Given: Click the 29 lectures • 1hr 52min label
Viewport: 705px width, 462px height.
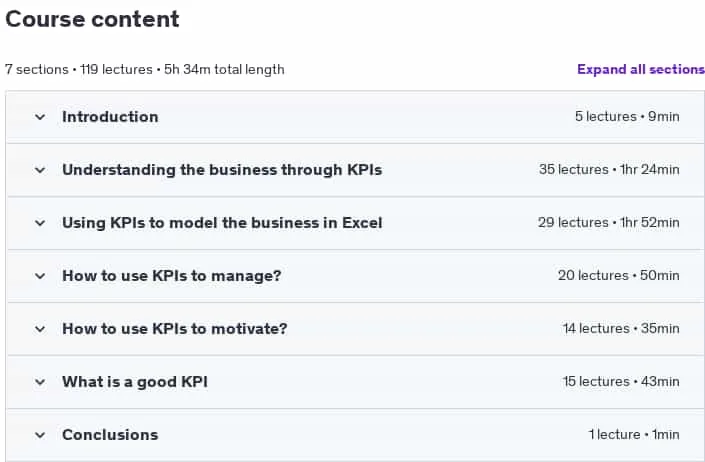Looking at the screenshot, I should 609,222.
